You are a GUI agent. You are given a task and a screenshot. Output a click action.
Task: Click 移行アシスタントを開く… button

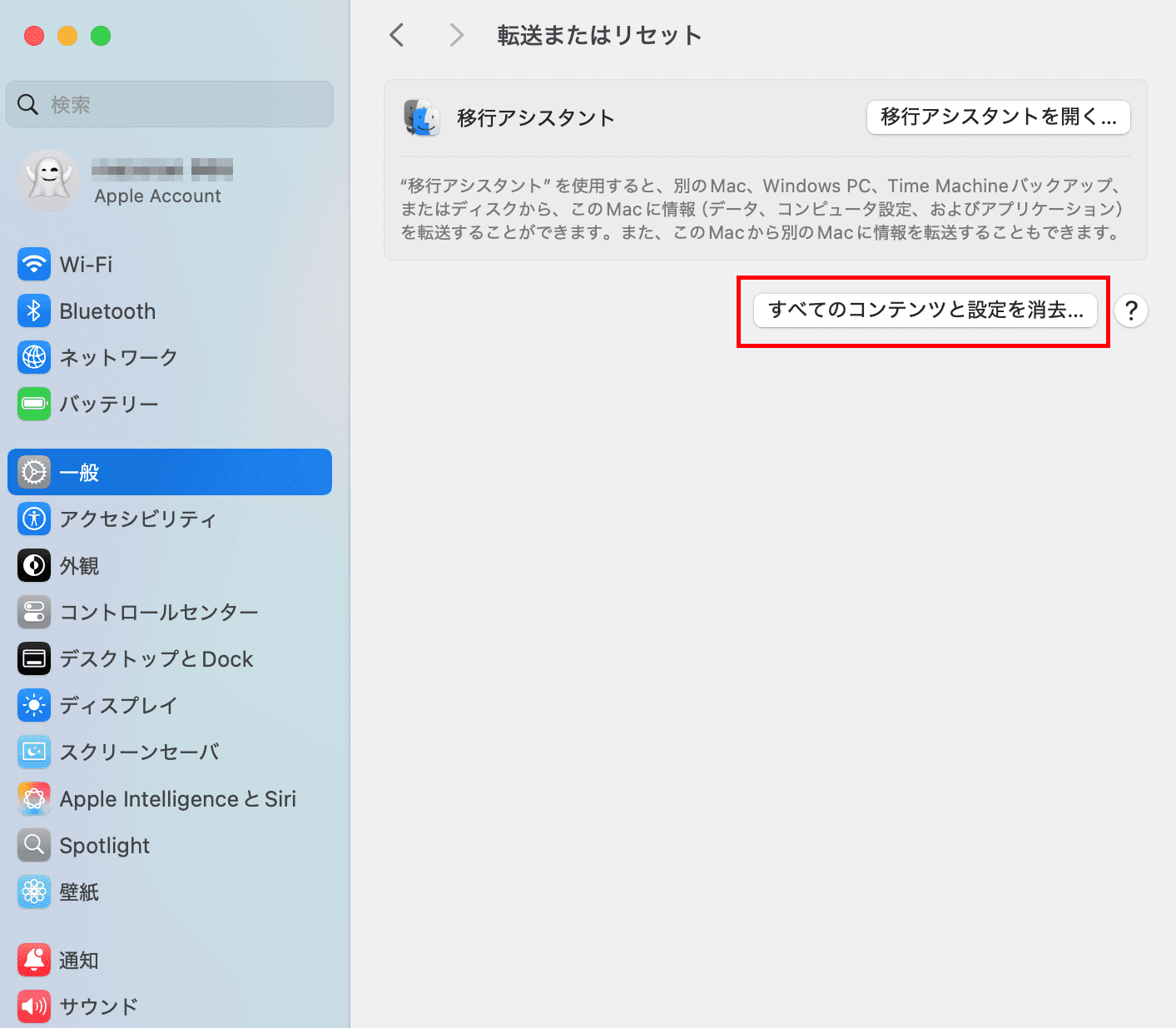click(999, 117)
